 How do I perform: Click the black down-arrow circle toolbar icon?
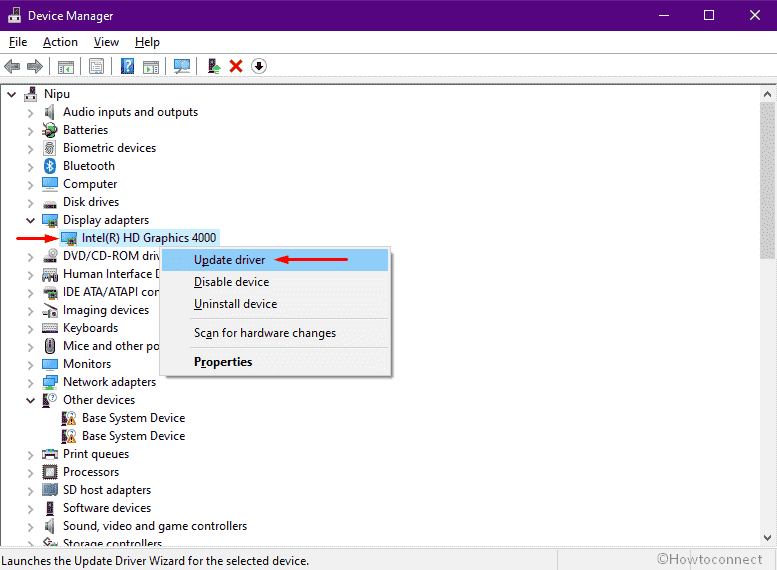(x=259, y=66)
